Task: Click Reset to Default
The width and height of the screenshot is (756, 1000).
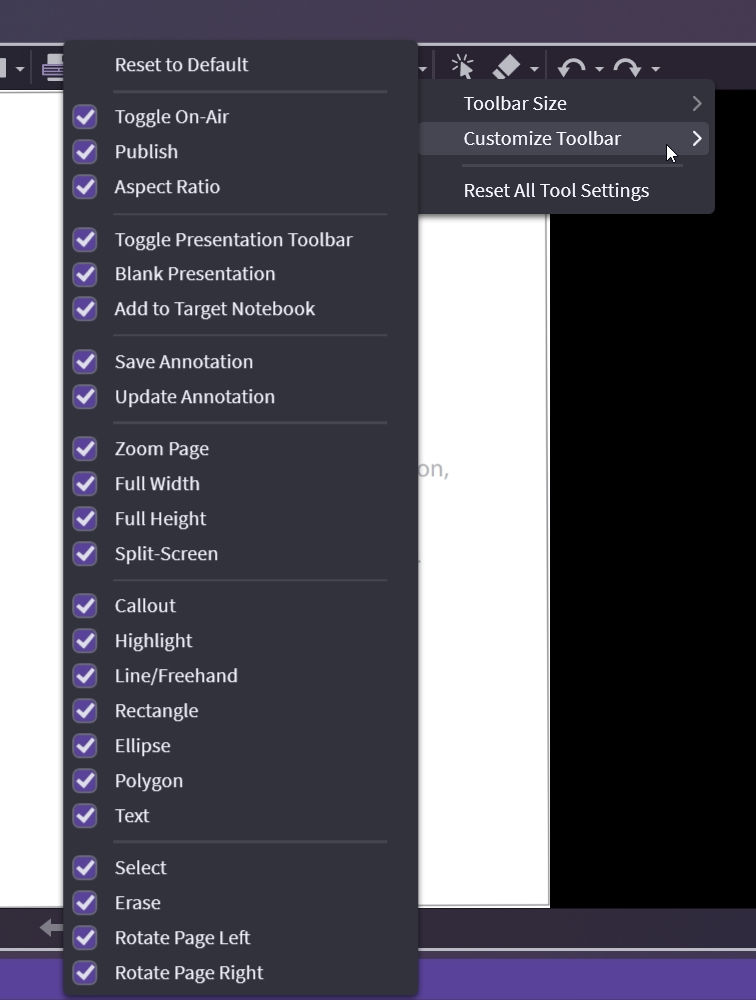Action: 181,65
